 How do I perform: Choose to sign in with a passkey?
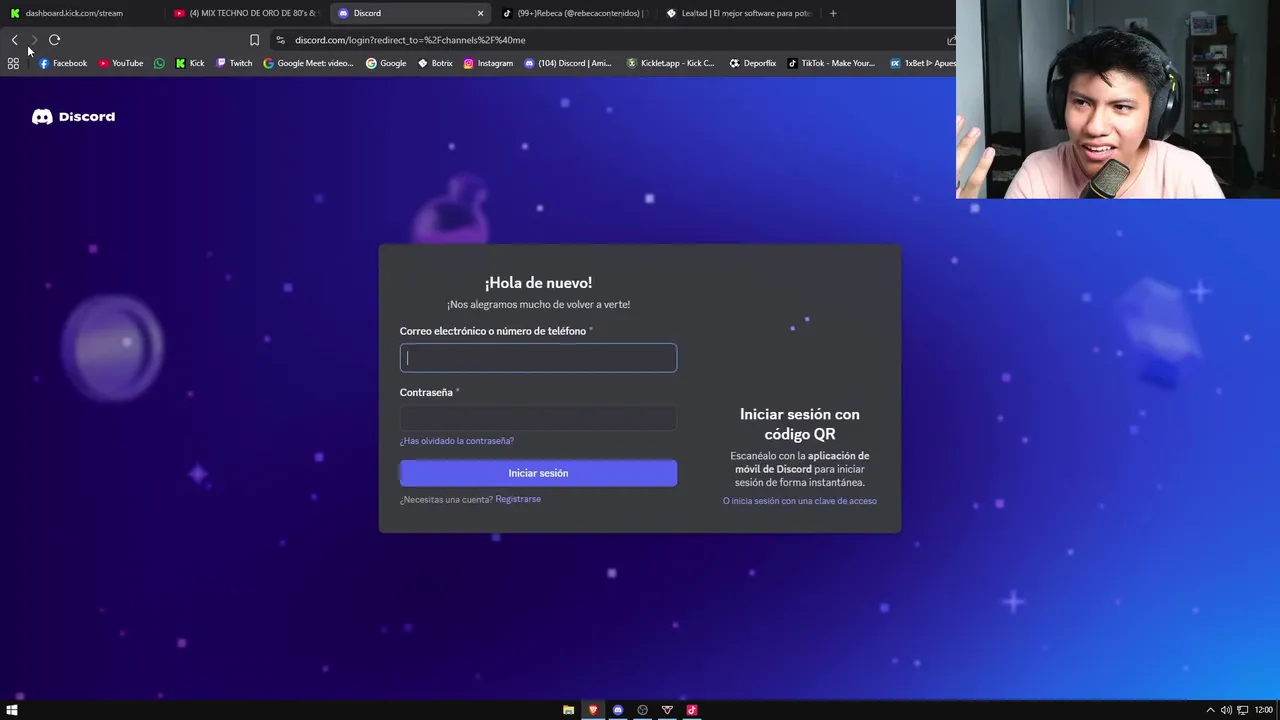tap(800, 501)
